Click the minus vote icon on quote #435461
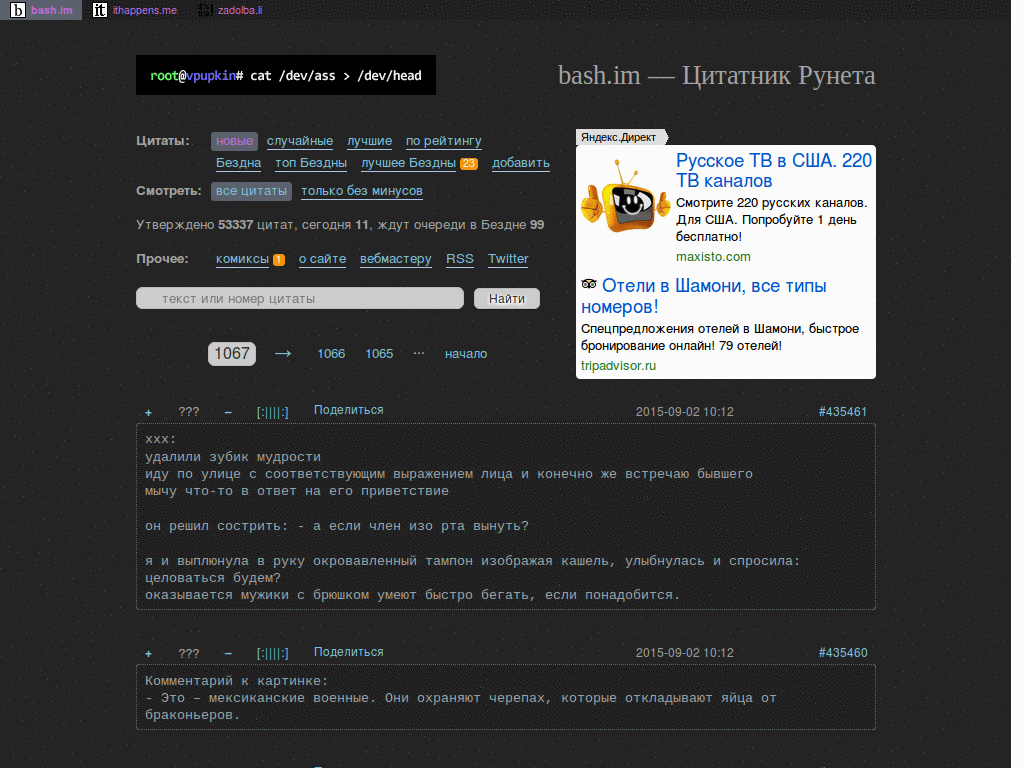Viewport: 1024px width, 768px height. [x=228, y=412]
